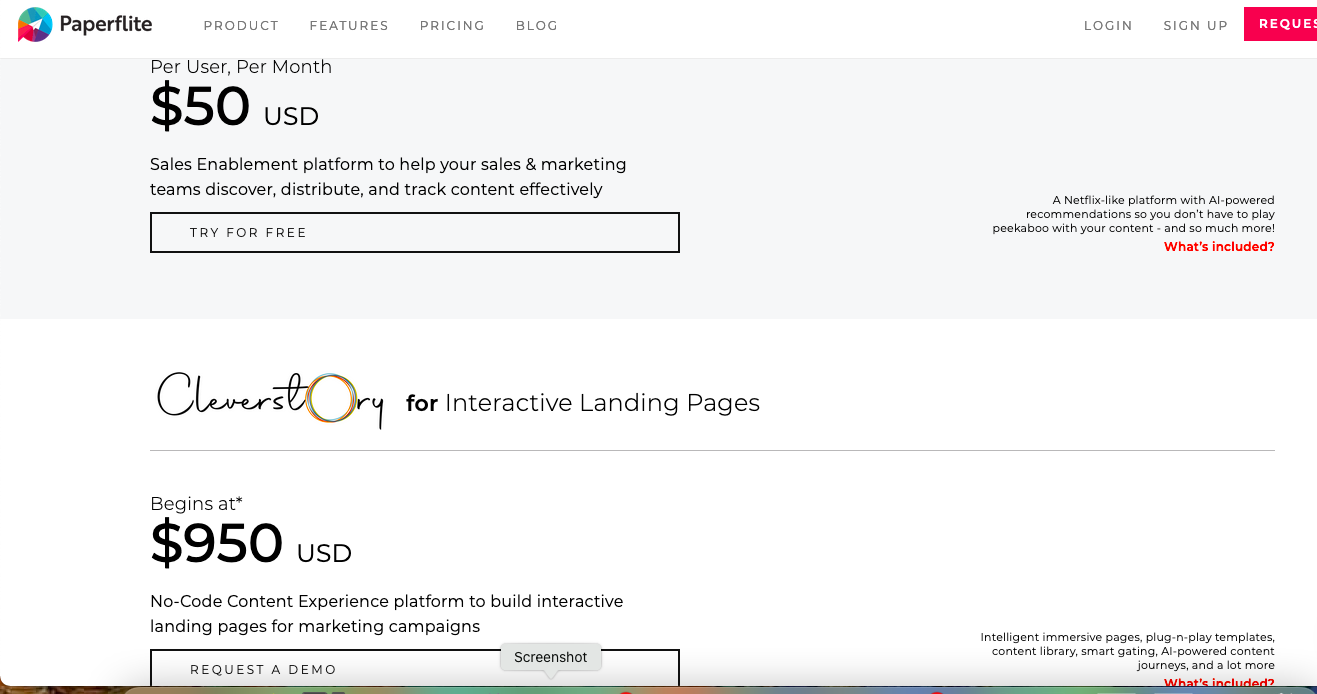Click the Screenshot tooltip
This screenshot has width=1317, height=694.
(x=550, y=657)
